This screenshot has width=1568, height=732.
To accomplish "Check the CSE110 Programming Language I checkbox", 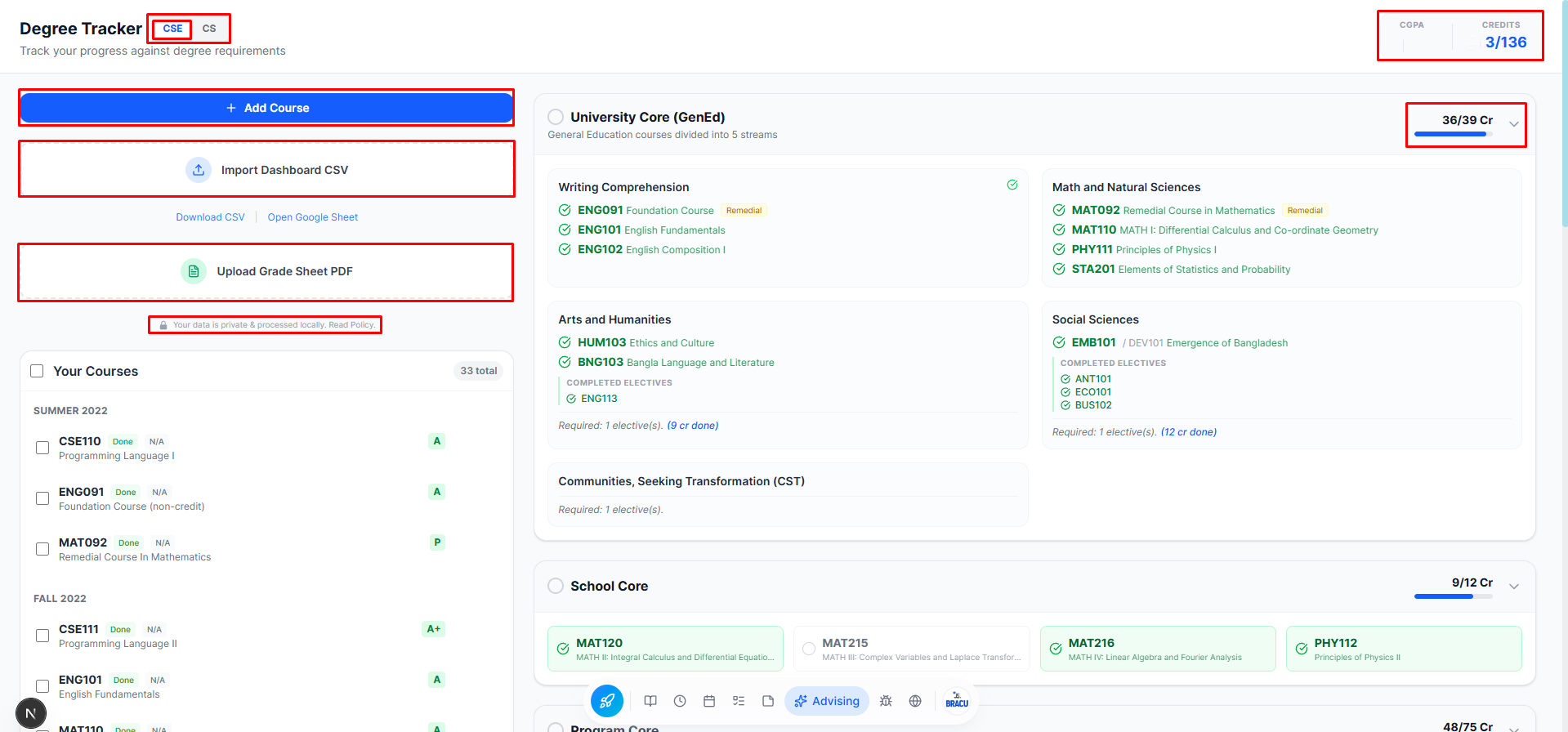I will point(42,448).
